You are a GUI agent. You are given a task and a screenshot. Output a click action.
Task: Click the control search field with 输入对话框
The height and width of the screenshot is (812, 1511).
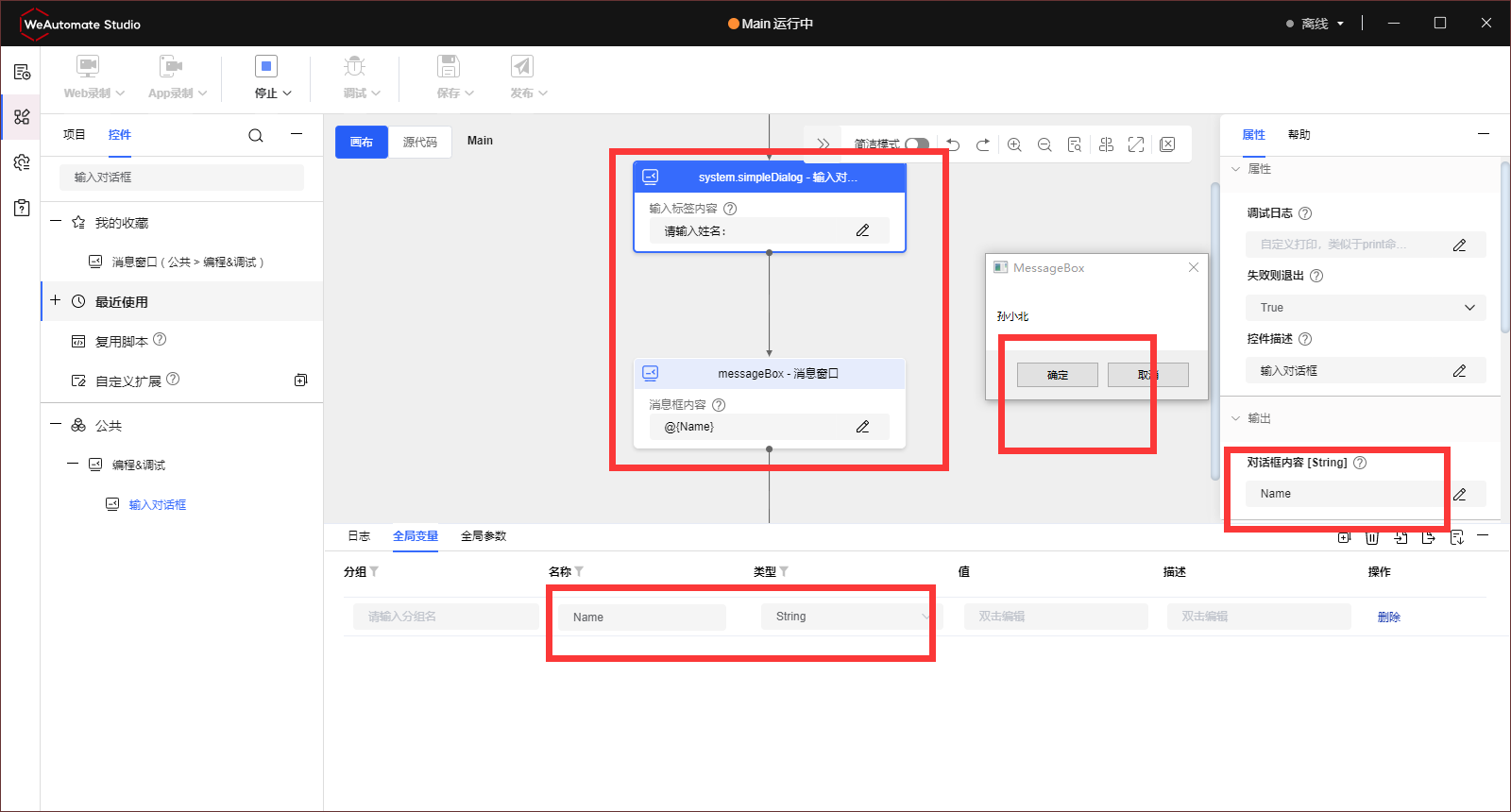coord(181,178)
